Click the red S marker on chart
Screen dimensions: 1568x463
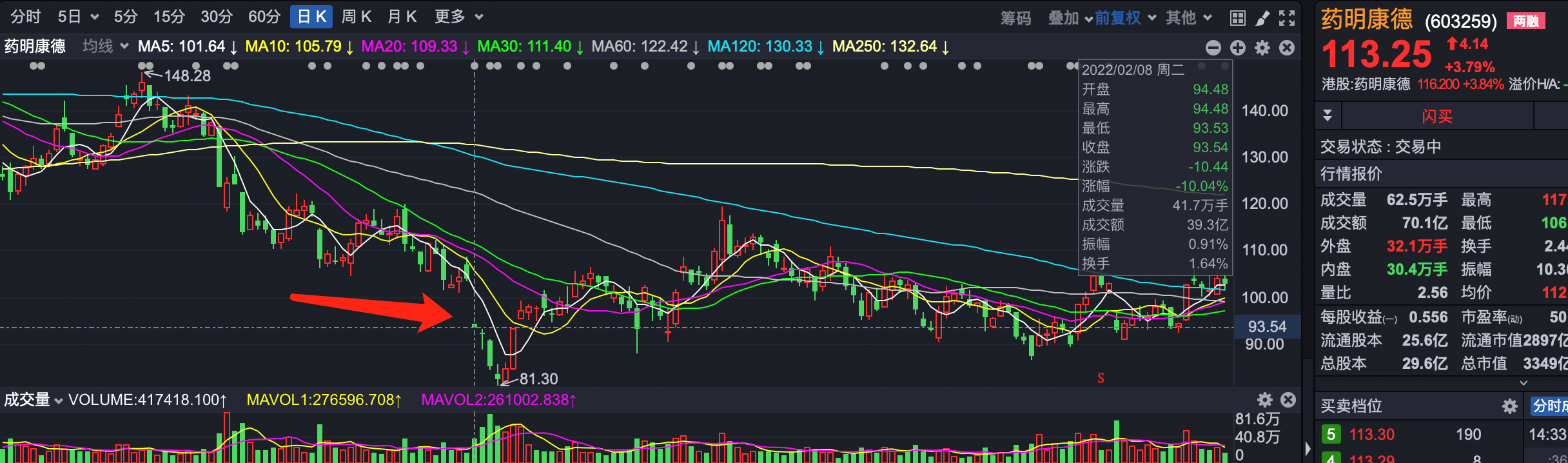1101,379
